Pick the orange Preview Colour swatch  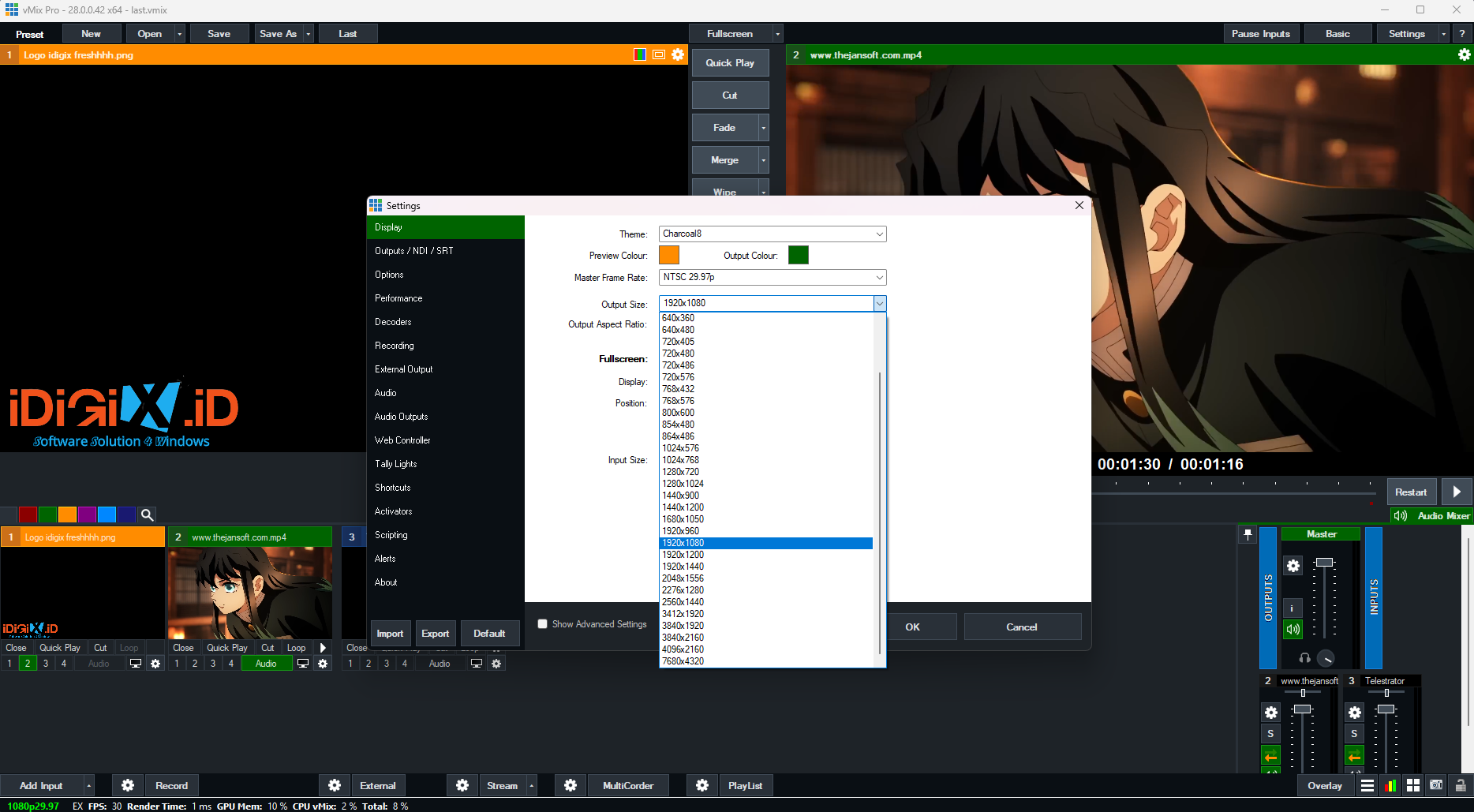669,255
